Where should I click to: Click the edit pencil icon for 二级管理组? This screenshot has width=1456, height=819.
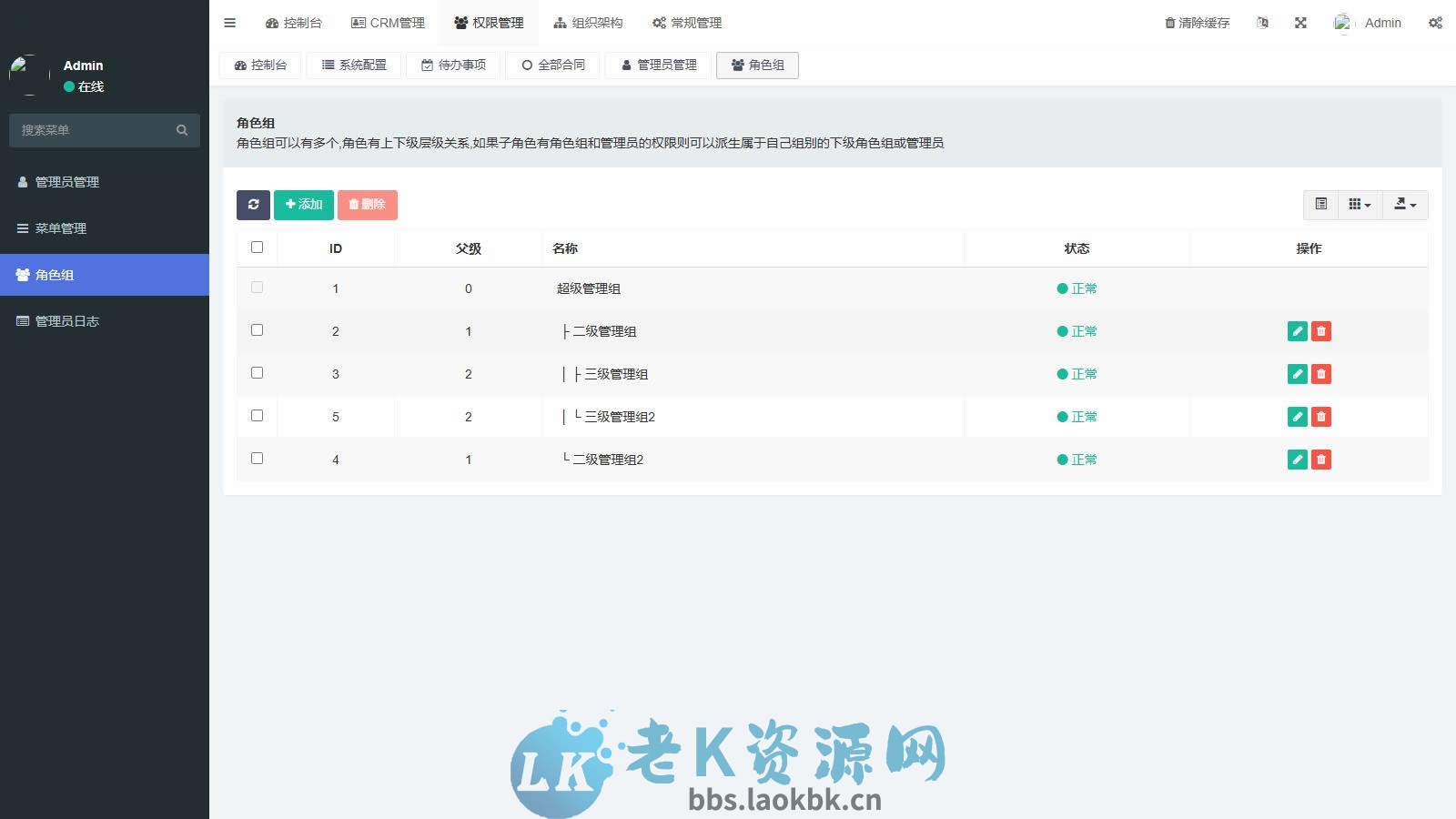click(1297, 331)
